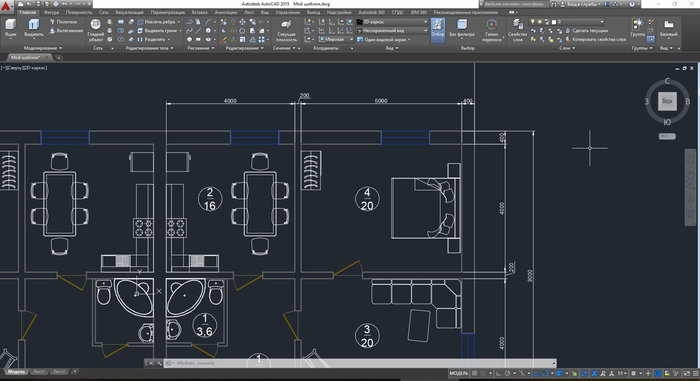Switch to the Лист1 layout tab
The image size is (700, 381).
point(39,372)
